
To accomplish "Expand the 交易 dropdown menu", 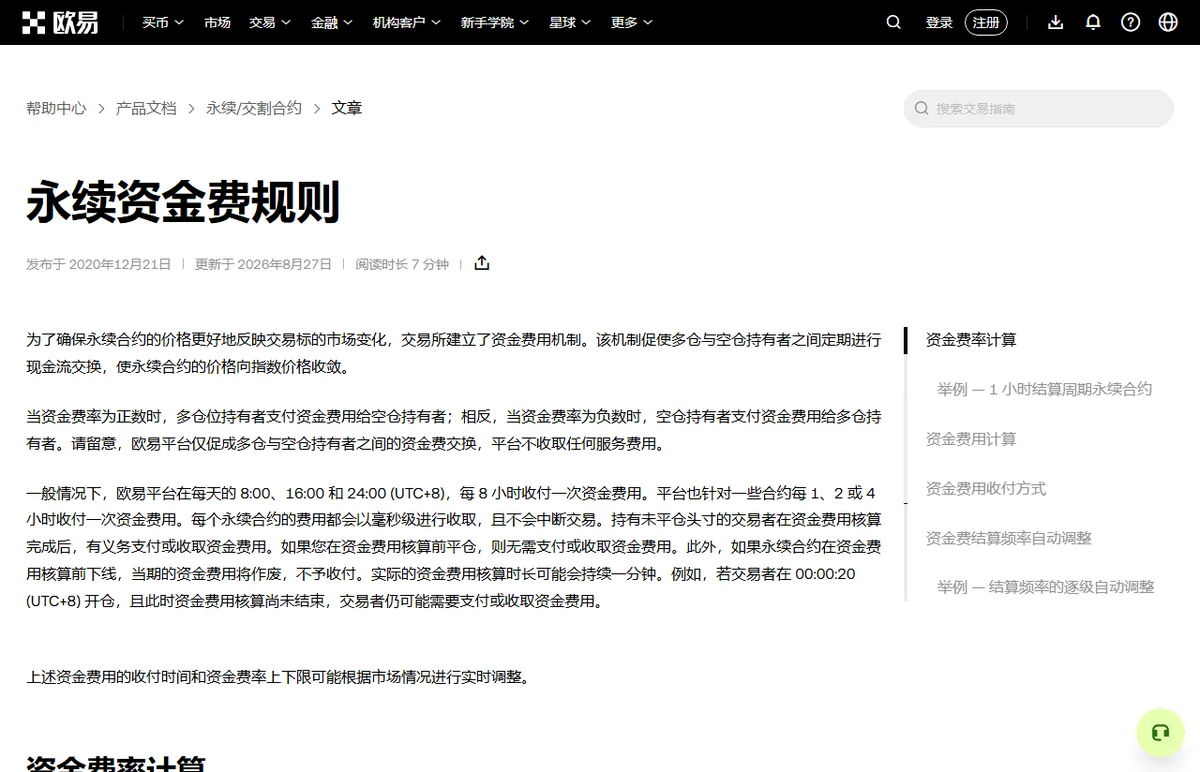I will click(270, 22).
